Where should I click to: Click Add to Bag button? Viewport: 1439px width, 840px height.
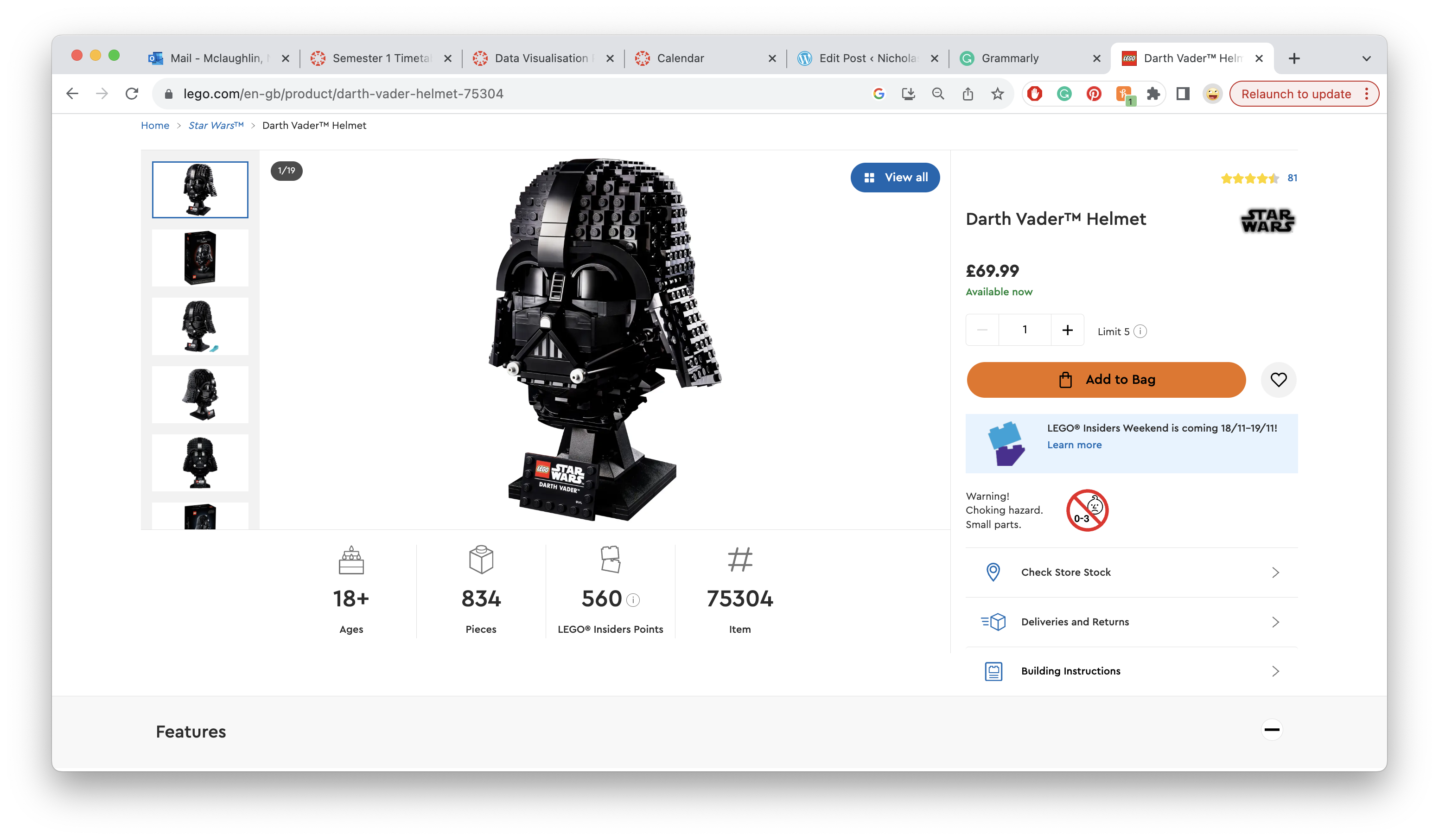click(1106, 380)
